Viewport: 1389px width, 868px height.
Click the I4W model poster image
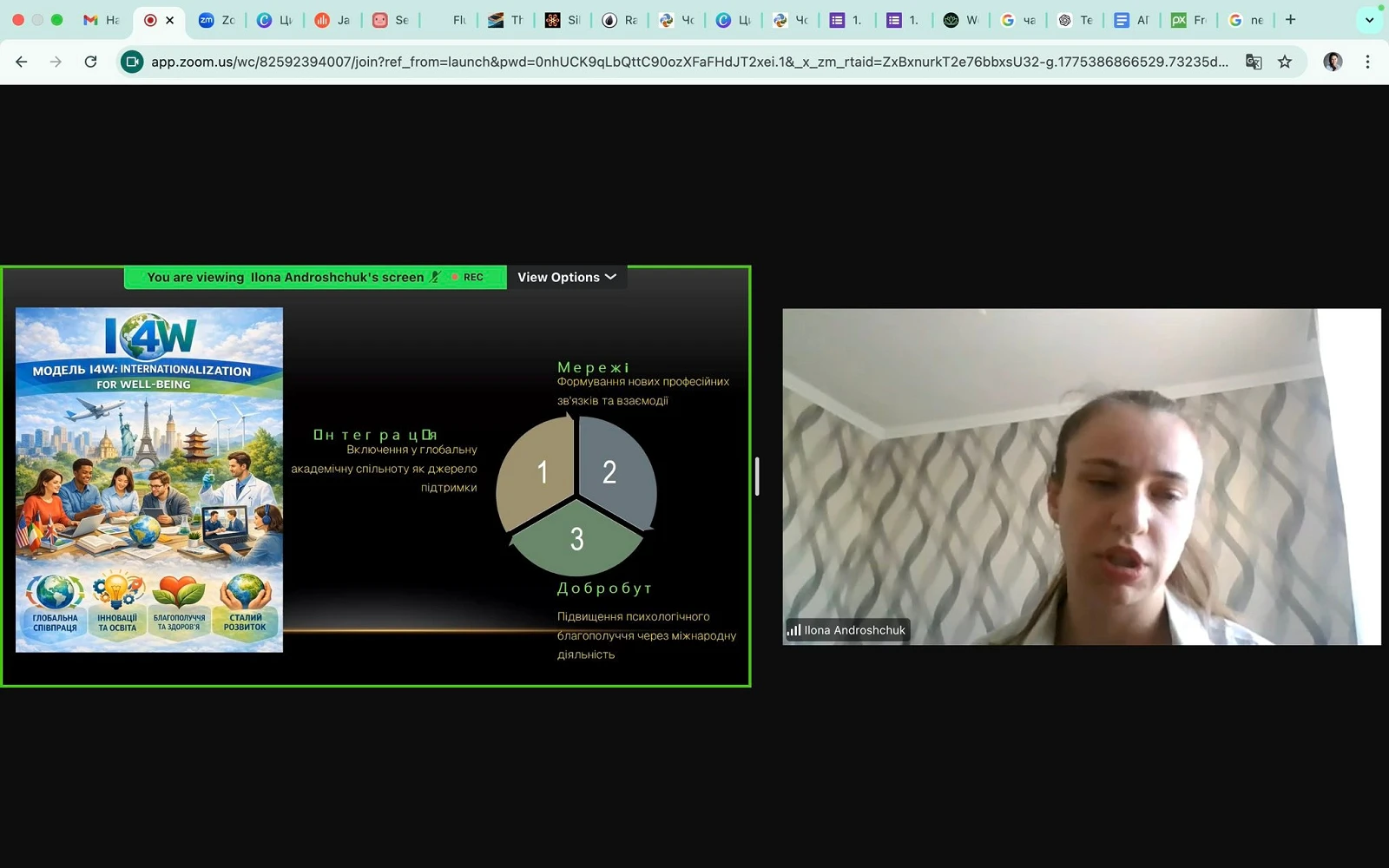149,479
